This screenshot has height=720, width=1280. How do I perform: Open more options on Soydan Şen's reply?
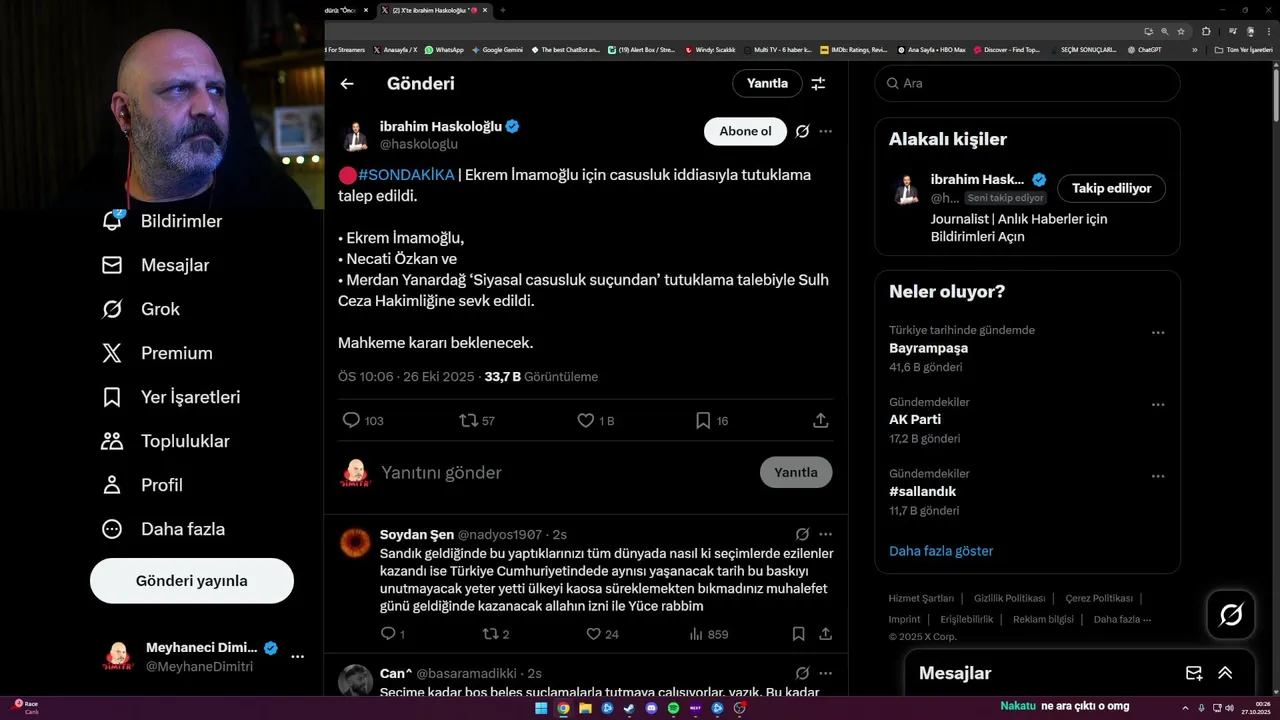coord(825,534)
